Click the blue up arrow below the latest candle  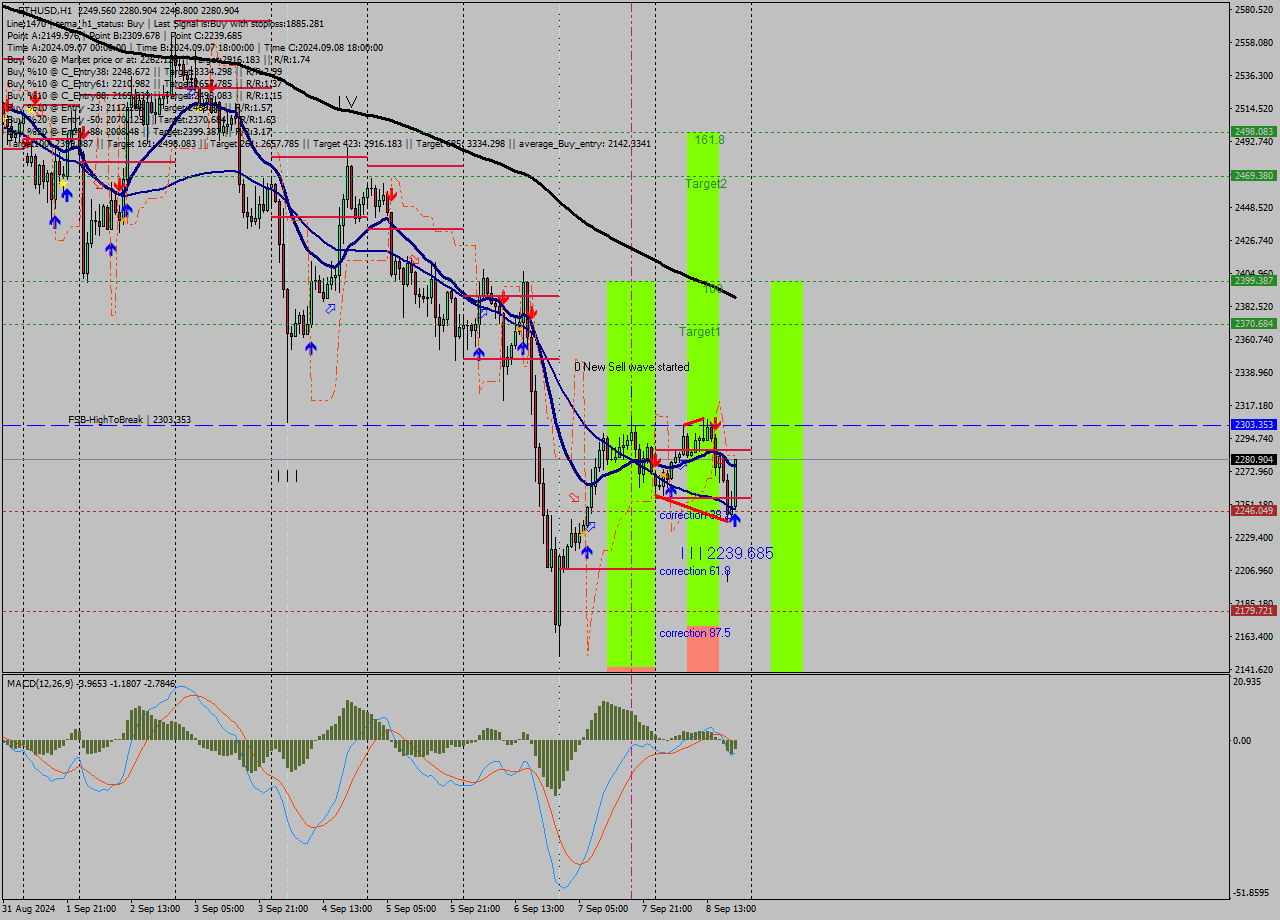pos(735,519)
